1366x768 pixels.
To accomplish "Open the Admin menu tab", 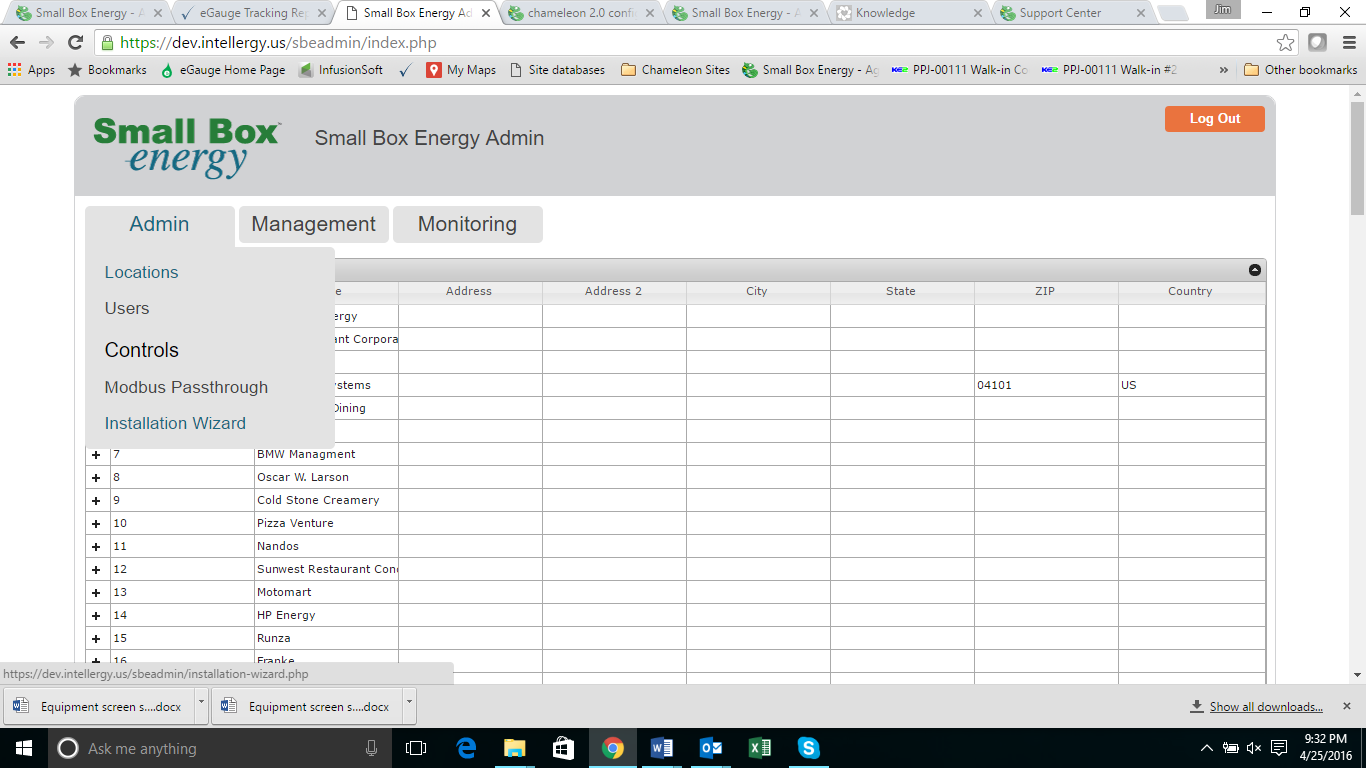I will tap(159, 224).
